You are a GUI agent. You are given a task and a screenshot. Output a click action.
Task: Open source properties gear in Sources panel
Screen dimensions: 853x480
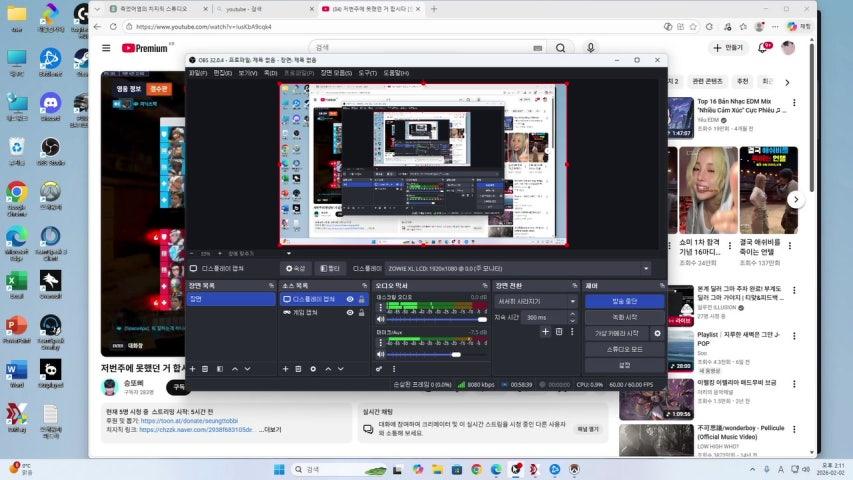[313, 369]
